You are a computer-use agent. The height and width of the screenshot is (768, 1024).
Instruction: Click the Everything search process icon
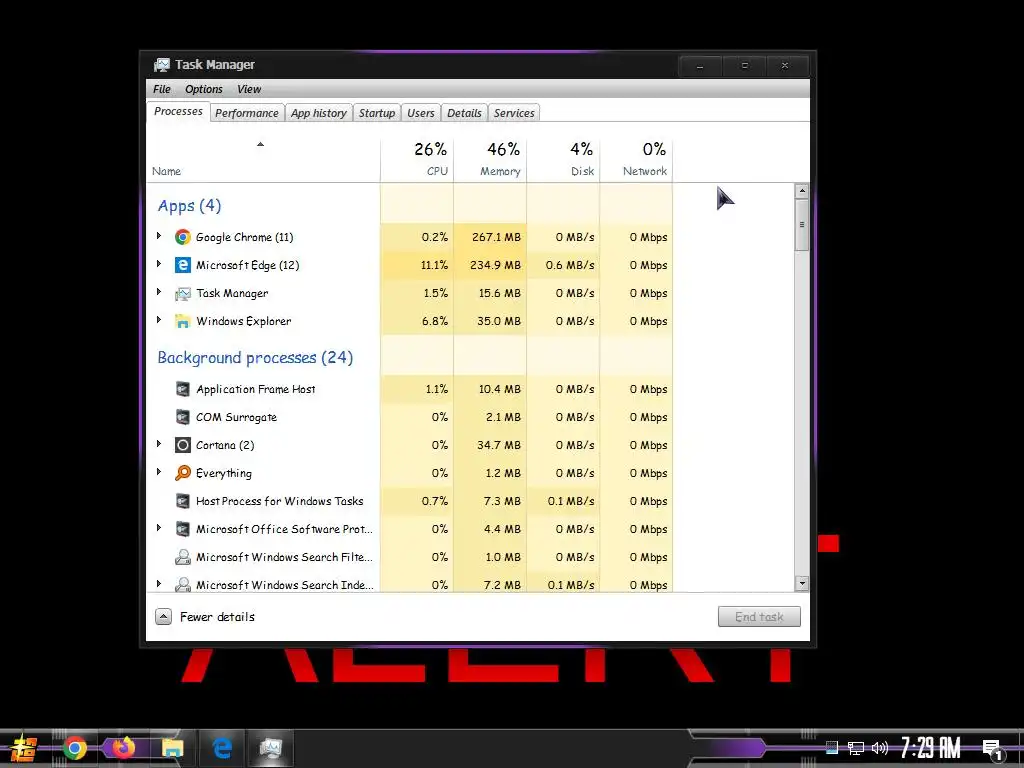pyautogui.click(x=183, y=473)
